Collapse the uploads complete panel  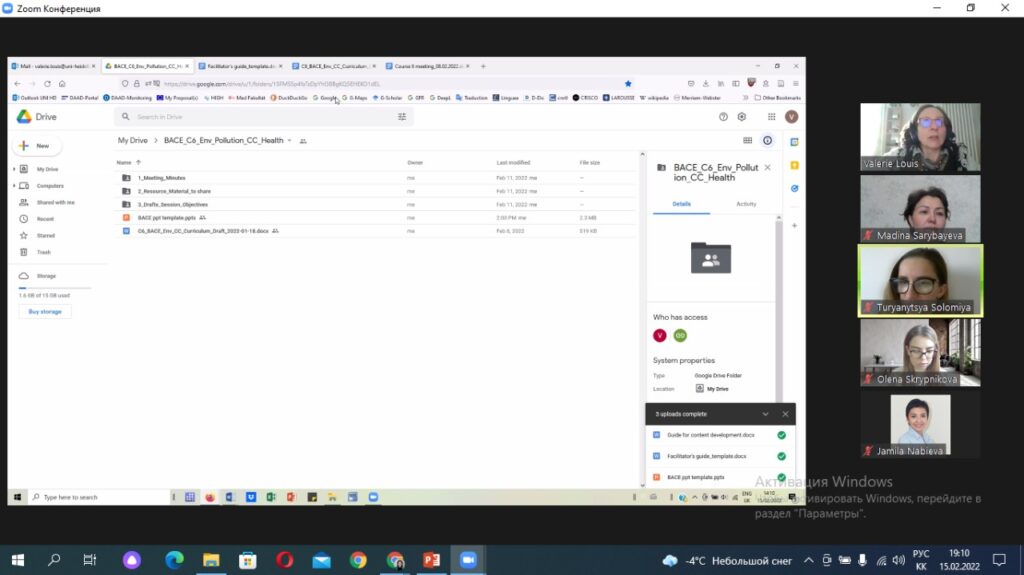click(765, 414)
